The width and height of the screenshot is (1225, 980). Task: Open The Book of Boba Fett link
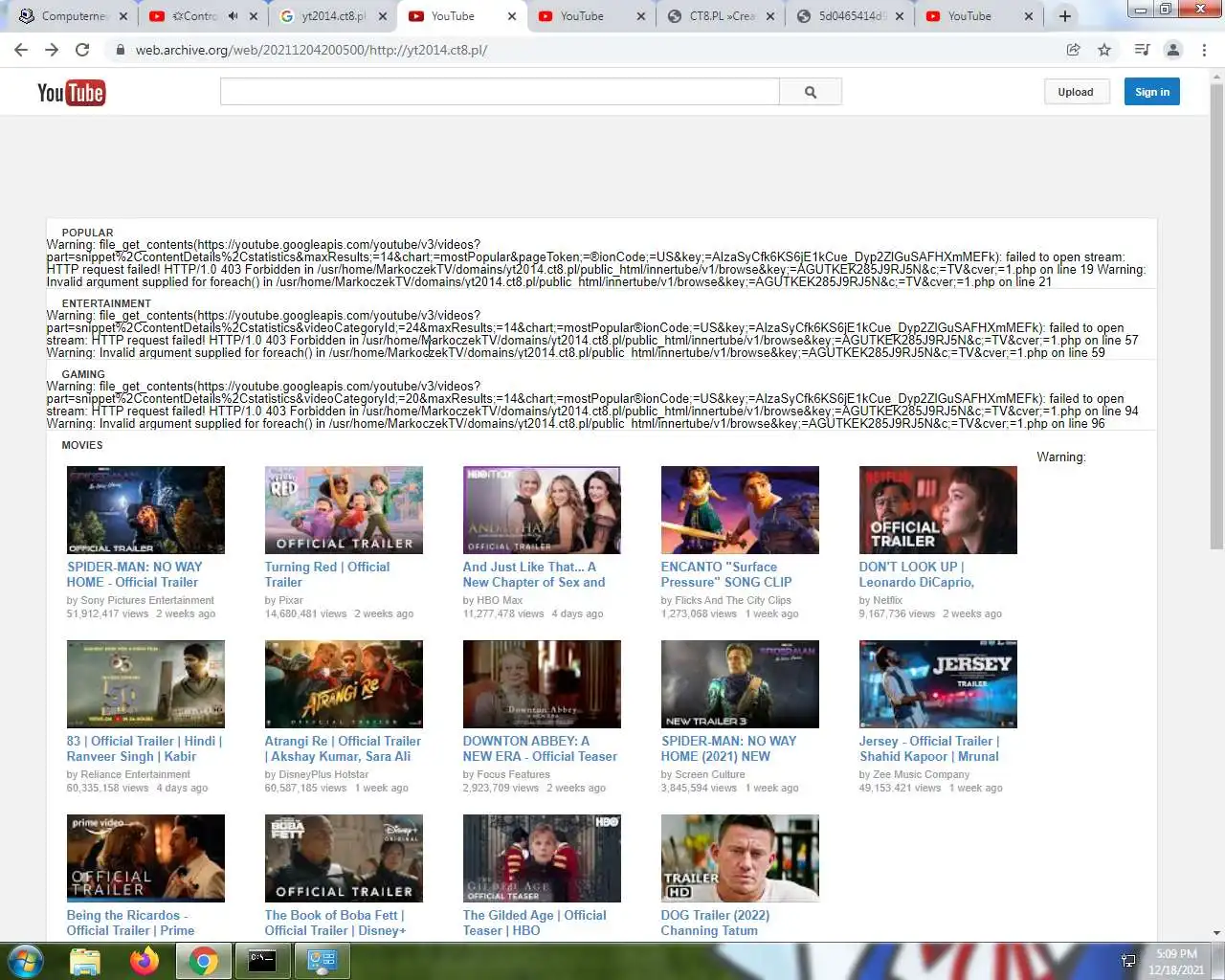coord(335,923)
